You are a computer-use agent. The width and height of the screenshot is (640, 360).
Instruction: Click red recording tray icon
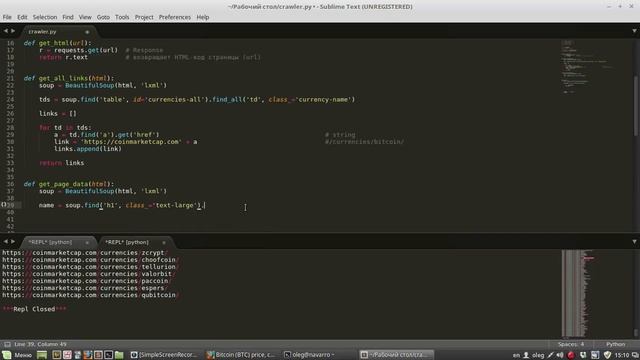click(x=571, y=355)
